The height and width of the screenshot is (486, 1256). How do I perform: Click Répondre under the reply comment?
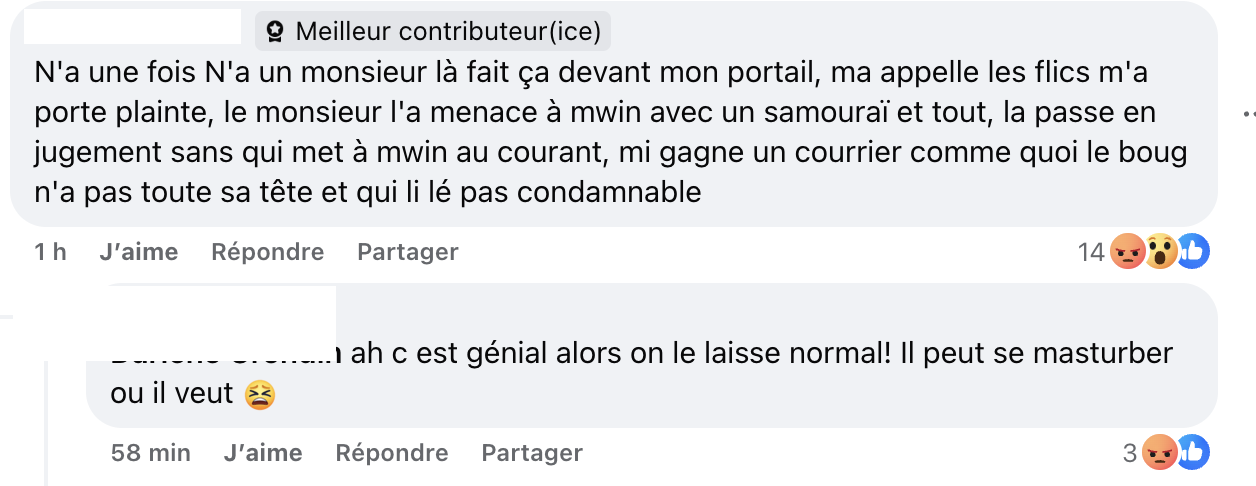392,453
